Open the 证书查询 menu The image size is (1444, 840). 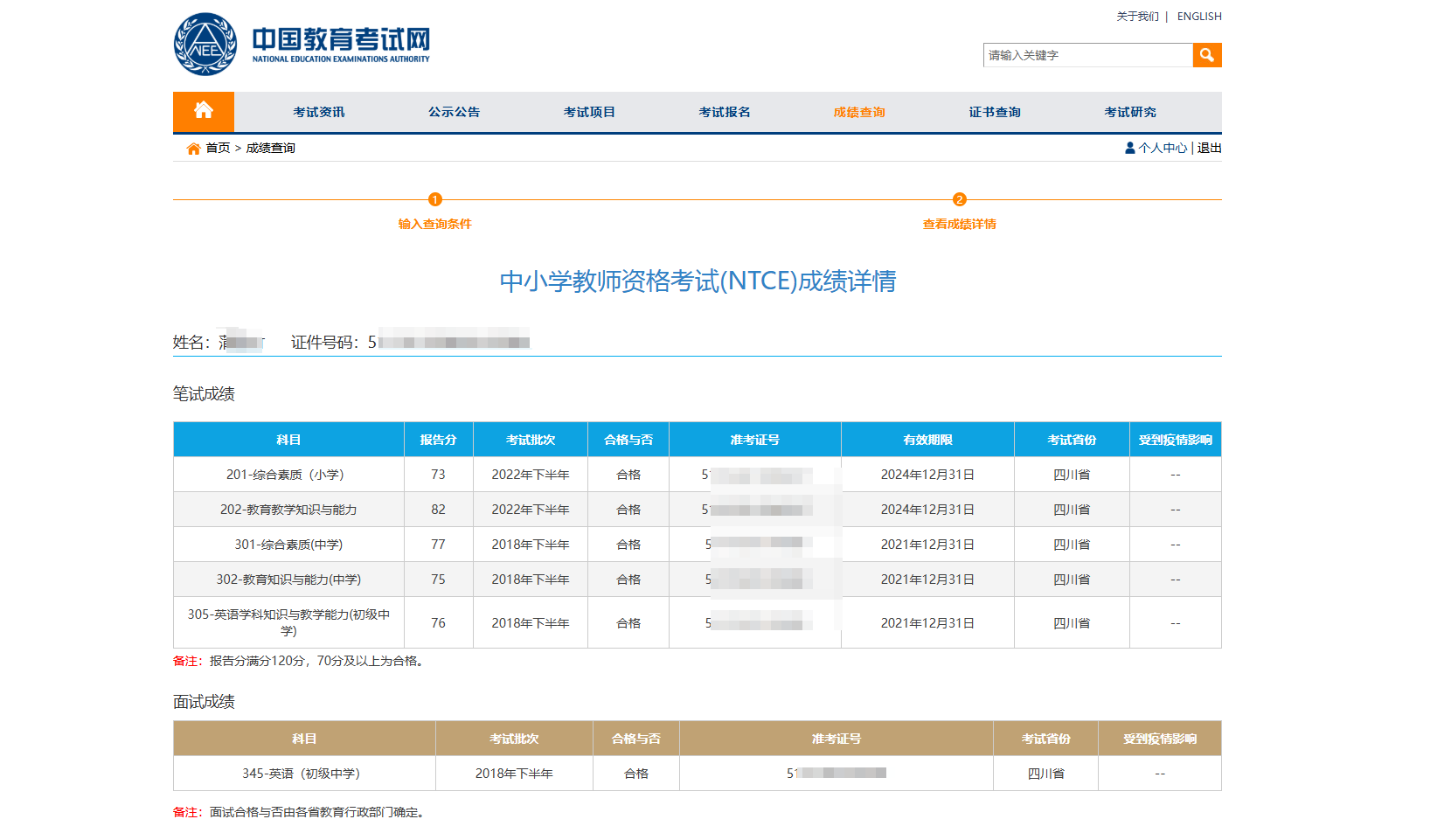pos(995,112)
